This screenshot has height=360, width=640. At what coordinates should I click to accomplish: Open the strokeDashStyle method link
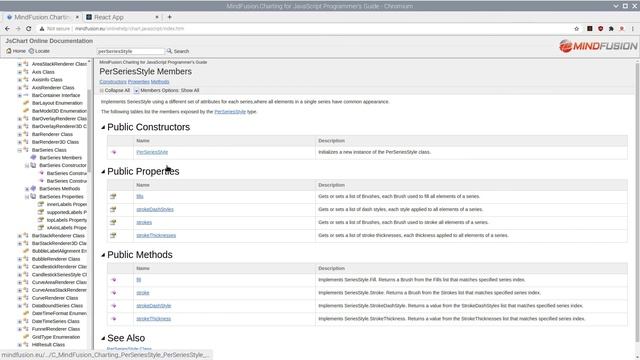pos(153,306)
